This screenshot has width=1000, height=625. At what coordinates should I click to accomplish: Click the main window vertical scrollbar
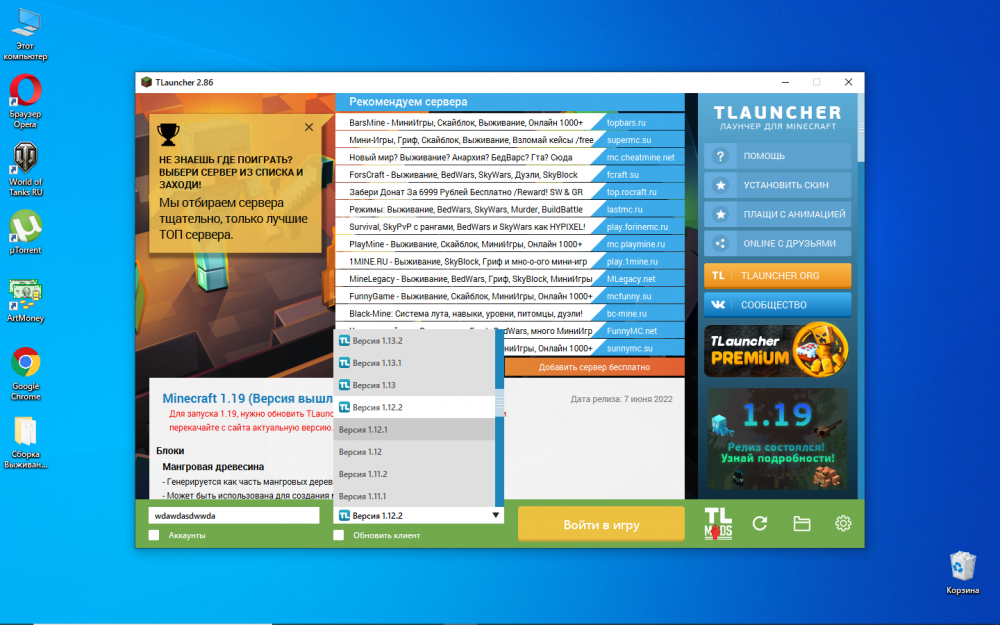click(x=861, y=128)
